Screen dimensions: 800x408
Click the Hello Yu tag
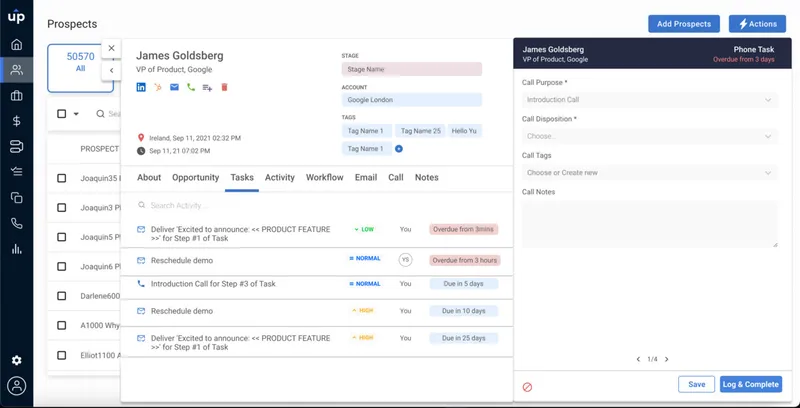pos(464,131)
